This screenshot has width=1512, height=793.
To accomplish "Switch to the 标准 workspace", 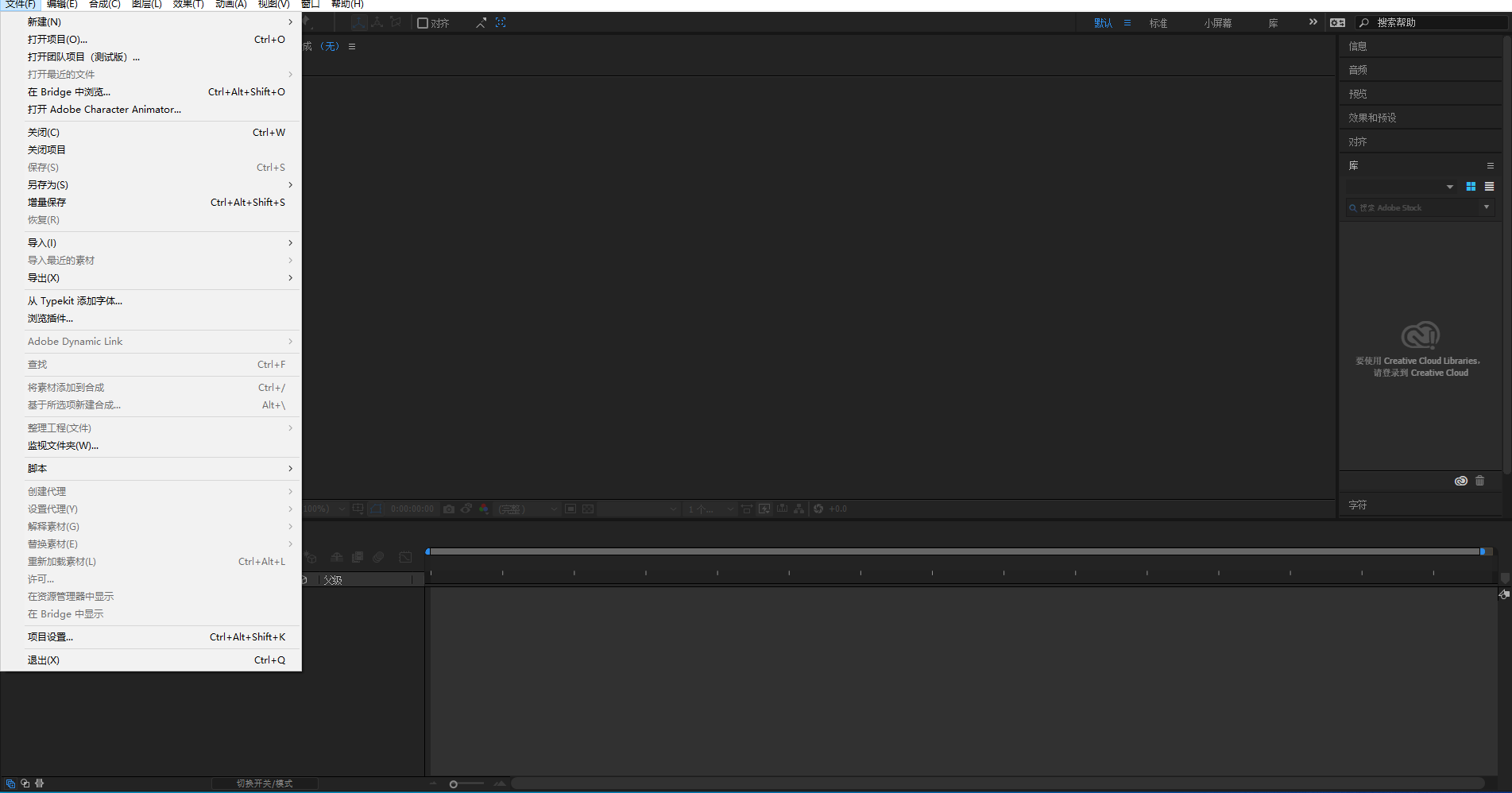I will (x=1157, y=23).
